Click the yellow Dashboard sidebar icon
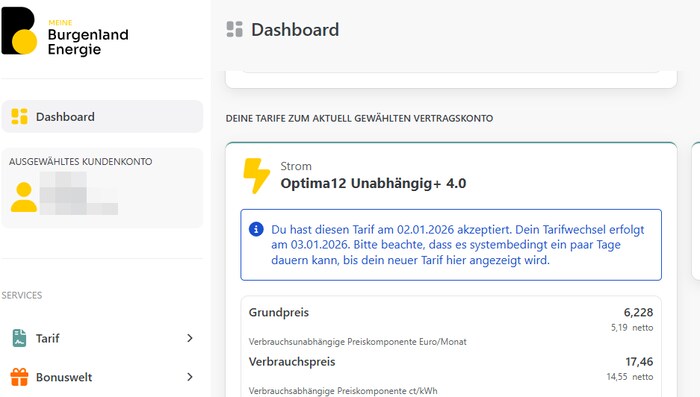700x397 pixels. [x=19, y=116]
